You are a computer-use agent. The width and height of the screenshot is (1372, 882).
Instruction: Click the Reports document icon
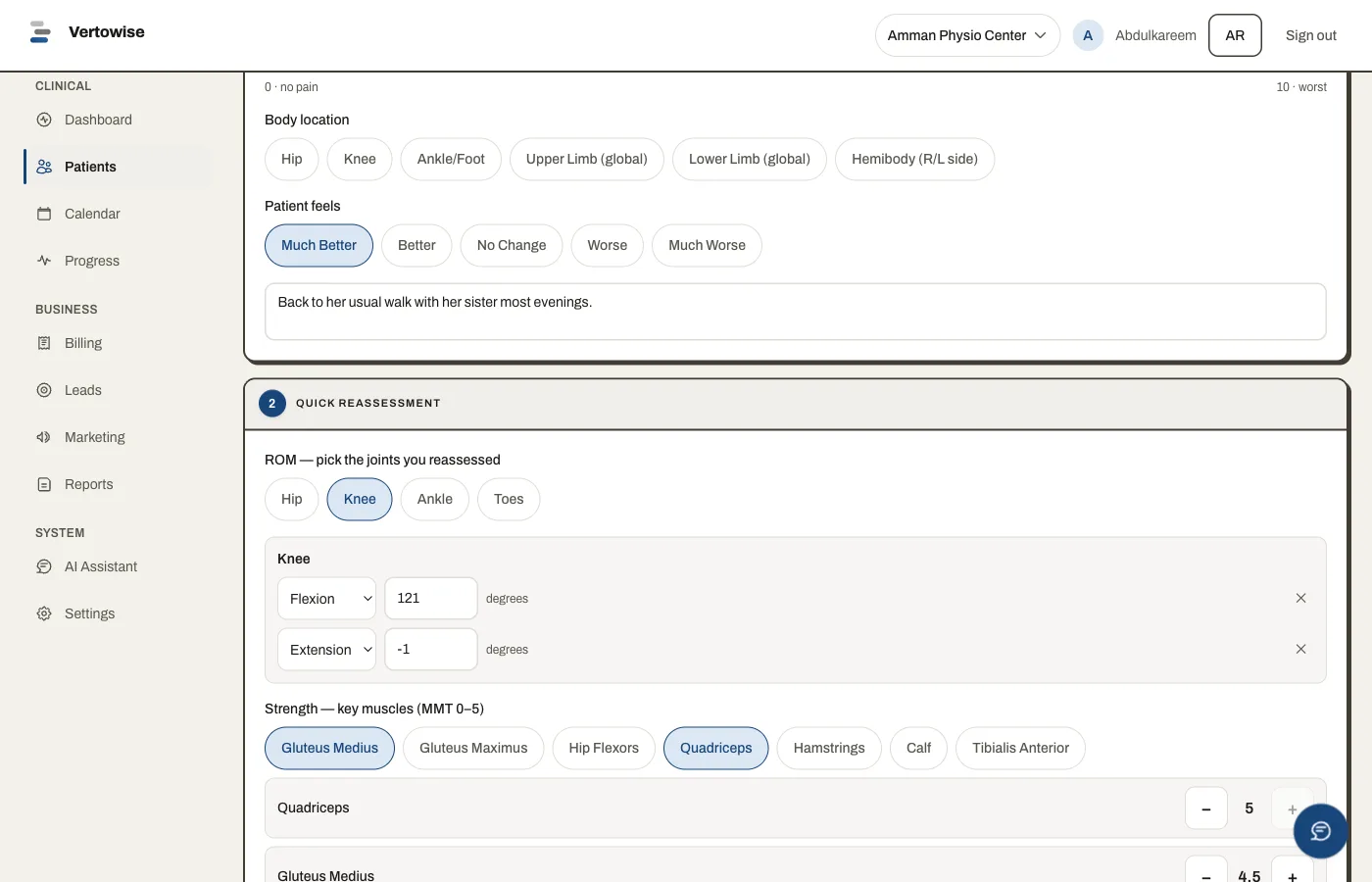[x=44, y=484]
